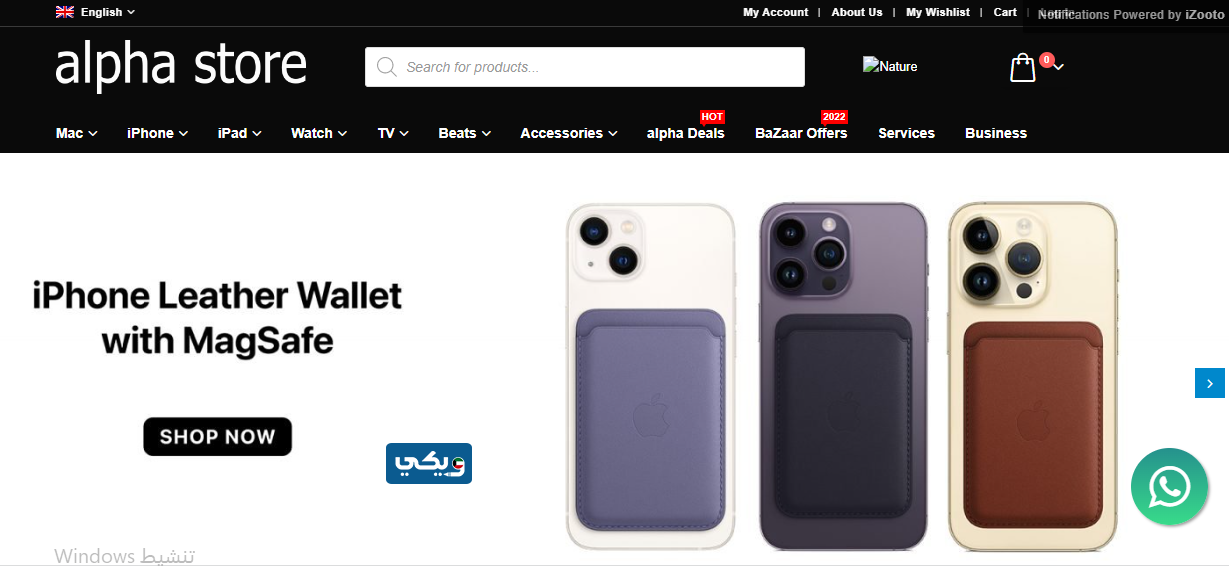Screen dimensions: 1229x572
Task: Click the blue wiki watermark logo
Action: [429, 463]
